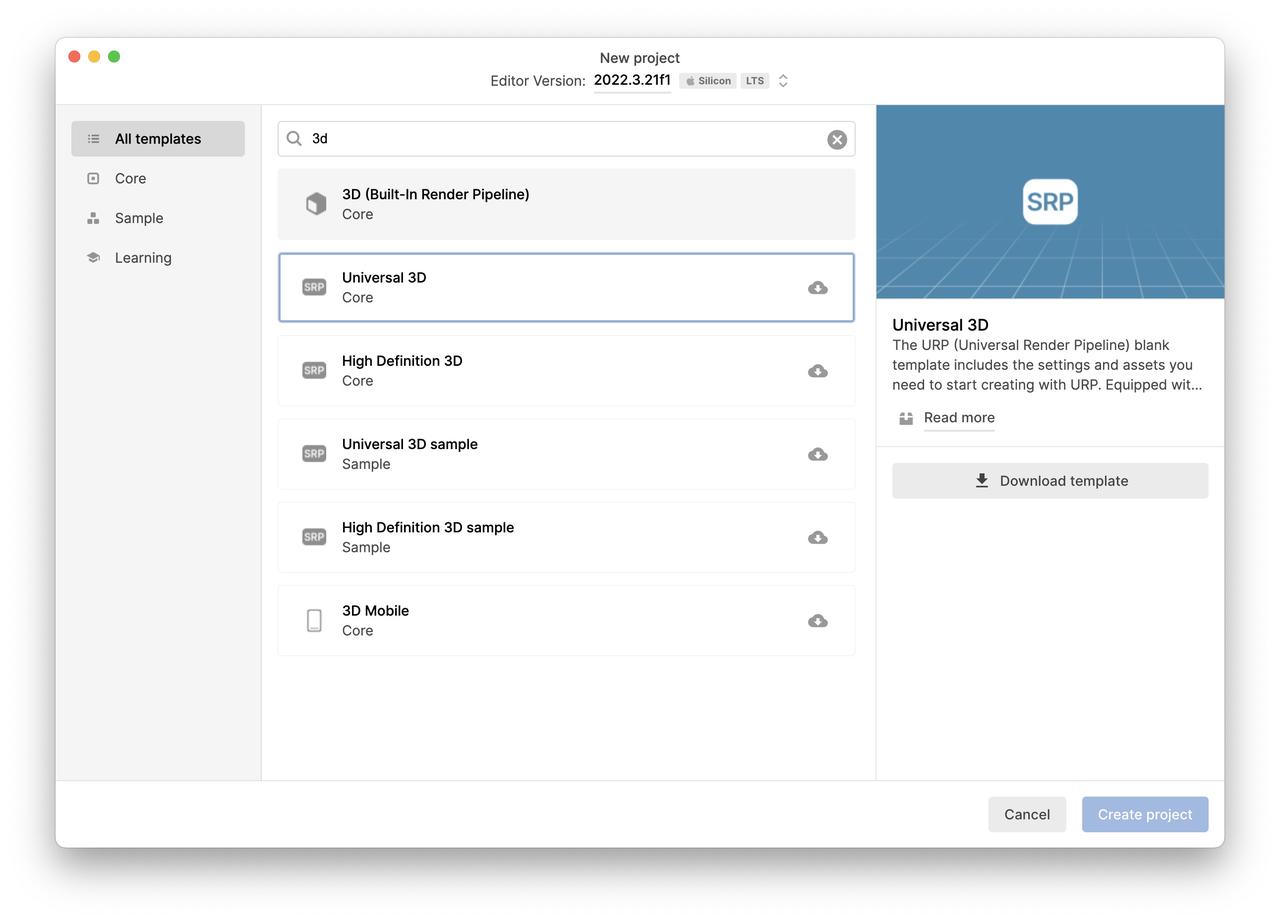This screenshot has width=1280, height=921.
Task: Click the LTS badge
Action: click(x=755, y=81)
